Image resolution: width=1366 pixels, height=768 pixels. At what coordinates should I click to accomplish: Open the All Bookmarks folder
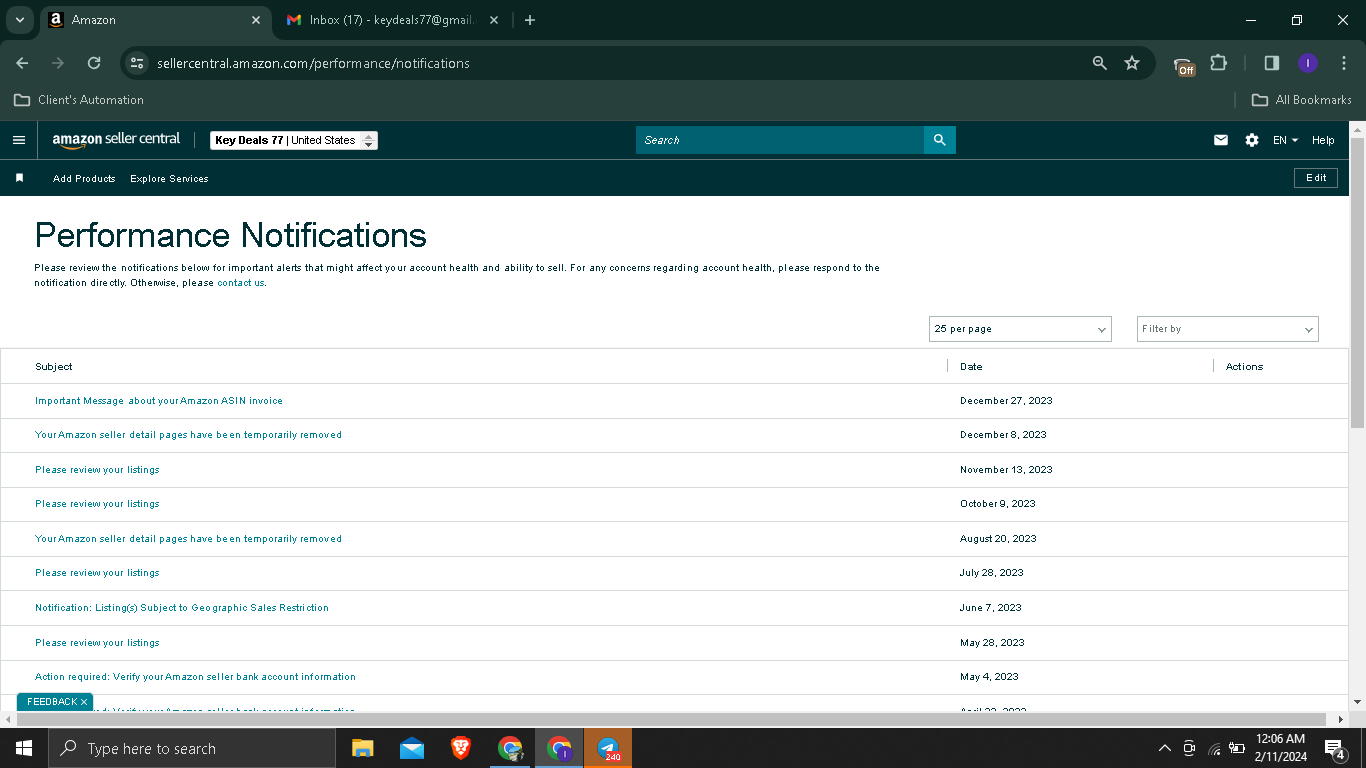pos(1302,100)
